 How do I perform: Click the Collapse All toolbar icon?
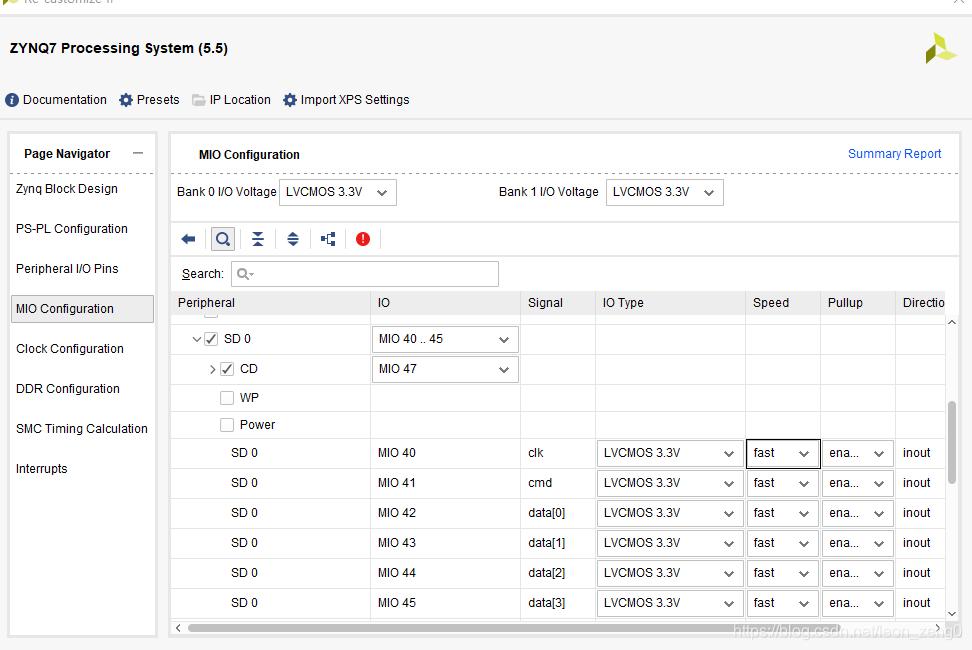click(x=258, y=239)
